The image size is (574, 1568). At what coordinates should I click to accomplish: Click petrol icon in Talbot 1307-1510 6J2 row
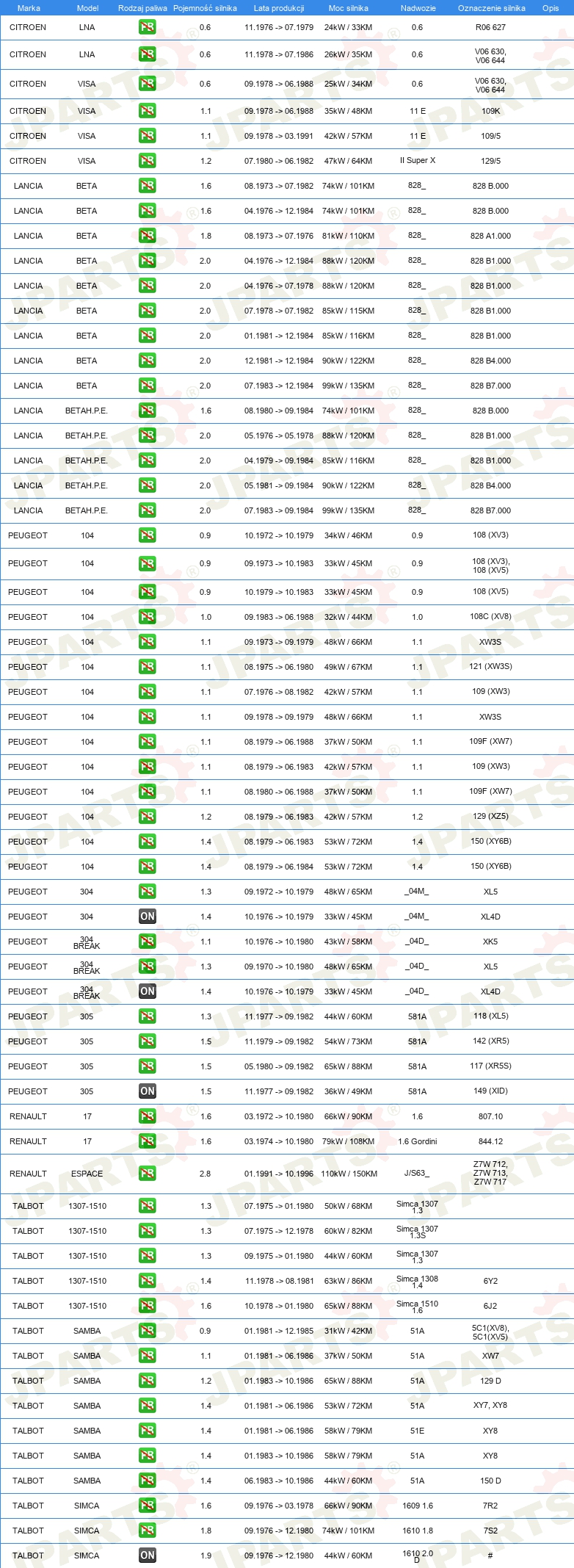pos(147,1306)
